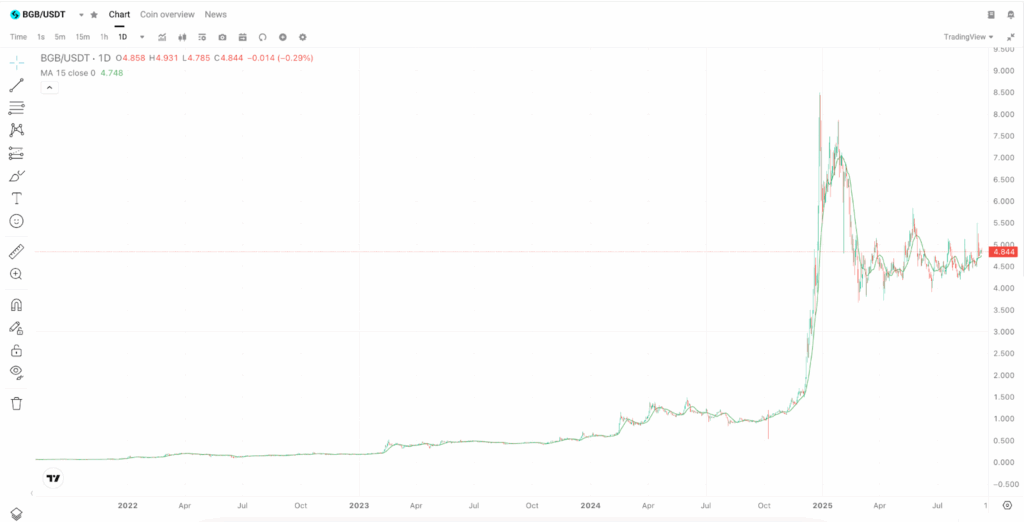Click the current price label 4.844
Screen dimensions: 1024x522
point(1002,252)
